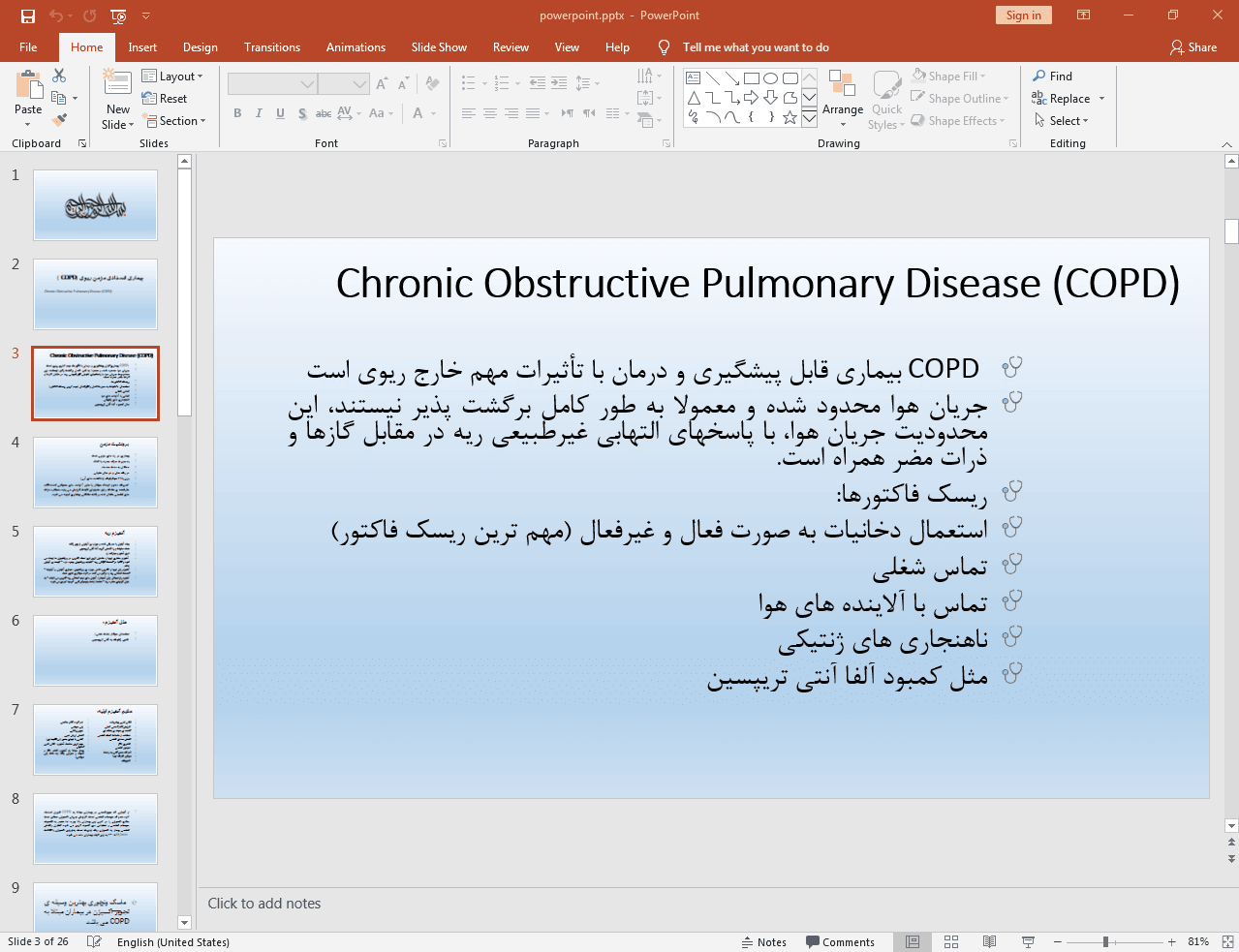This screenshot has height=952, width=1239.
Task: Switch to Slide Sorter view icon
Action: (951, 941)
